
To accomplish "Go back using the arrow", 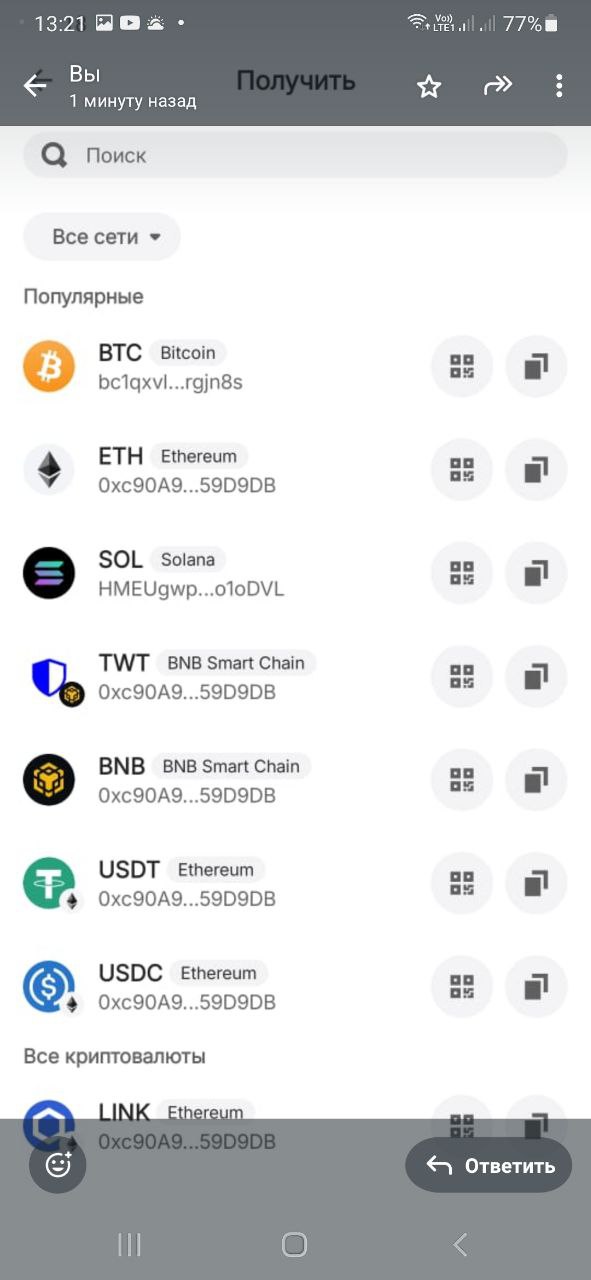I will tap(37, 86).
